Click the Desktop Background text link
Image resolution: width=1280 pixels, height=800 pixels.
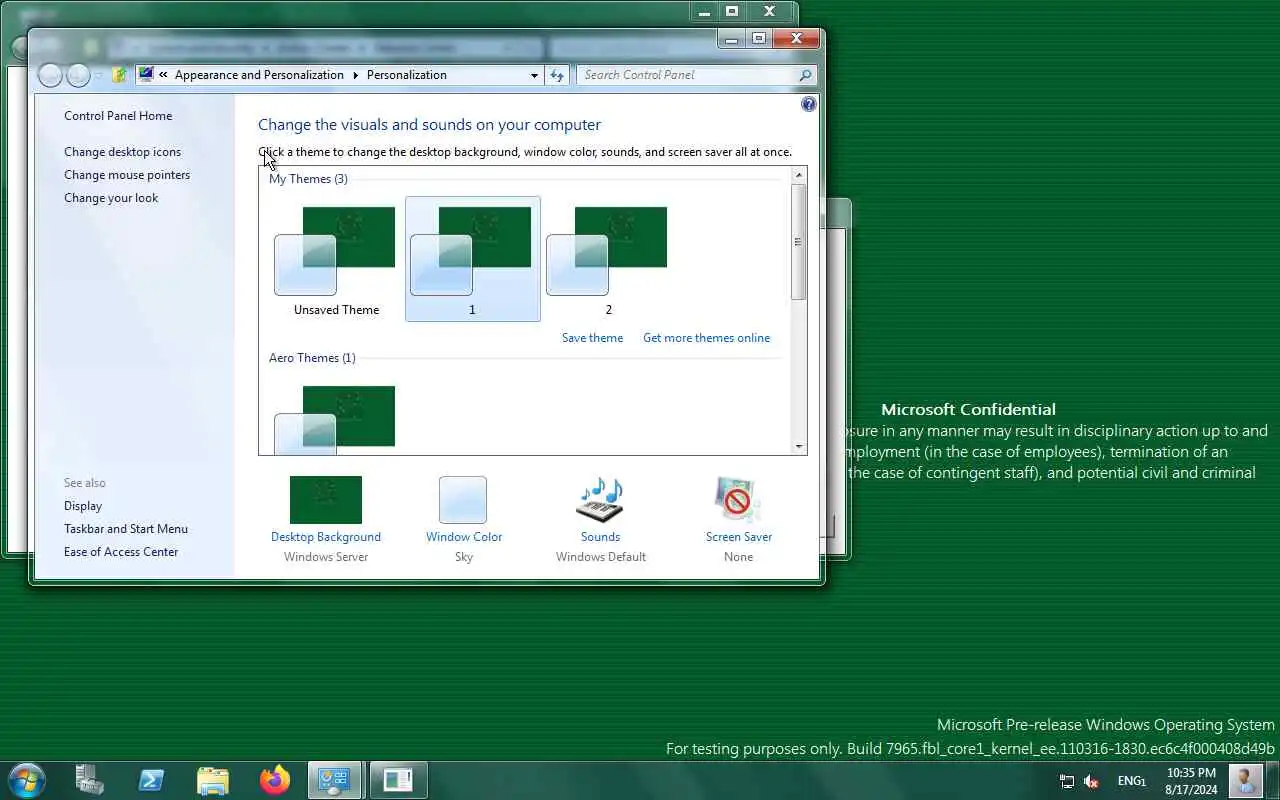tap(326, 537)
